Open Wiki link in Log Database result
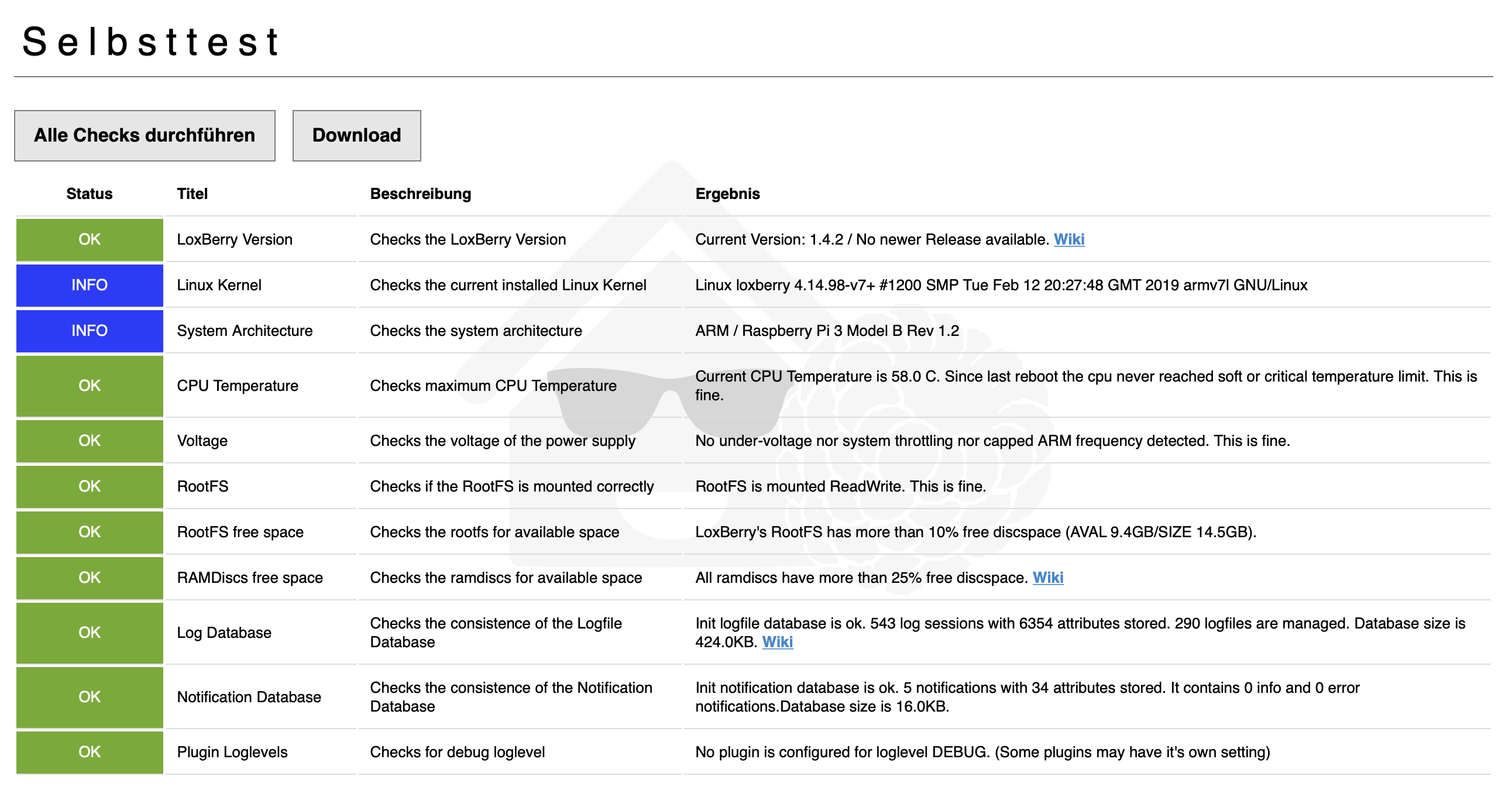 point(776,642)
